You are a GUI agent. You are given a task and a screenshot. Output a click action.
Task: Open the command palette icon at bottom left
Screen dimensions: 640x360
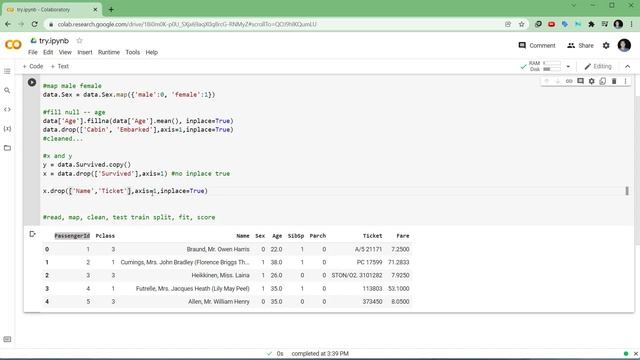(7, 339)
